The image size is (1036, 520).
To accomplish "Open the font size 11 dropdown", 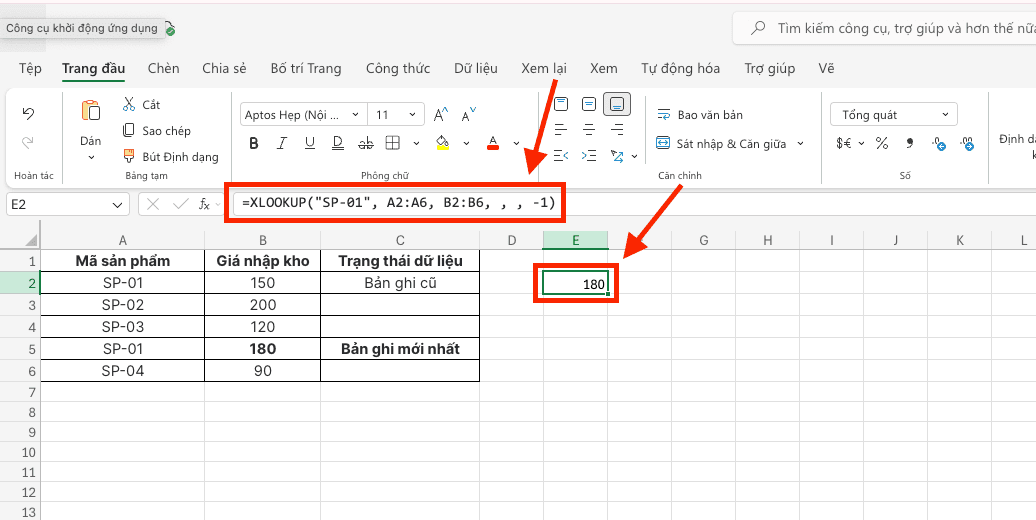I will (412, 115).
